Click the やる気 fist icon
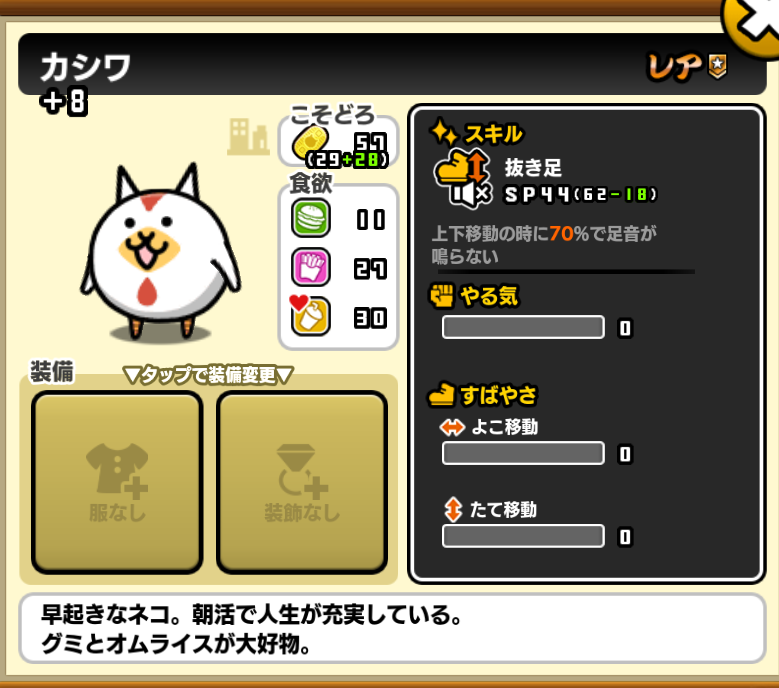 (442, 296)
